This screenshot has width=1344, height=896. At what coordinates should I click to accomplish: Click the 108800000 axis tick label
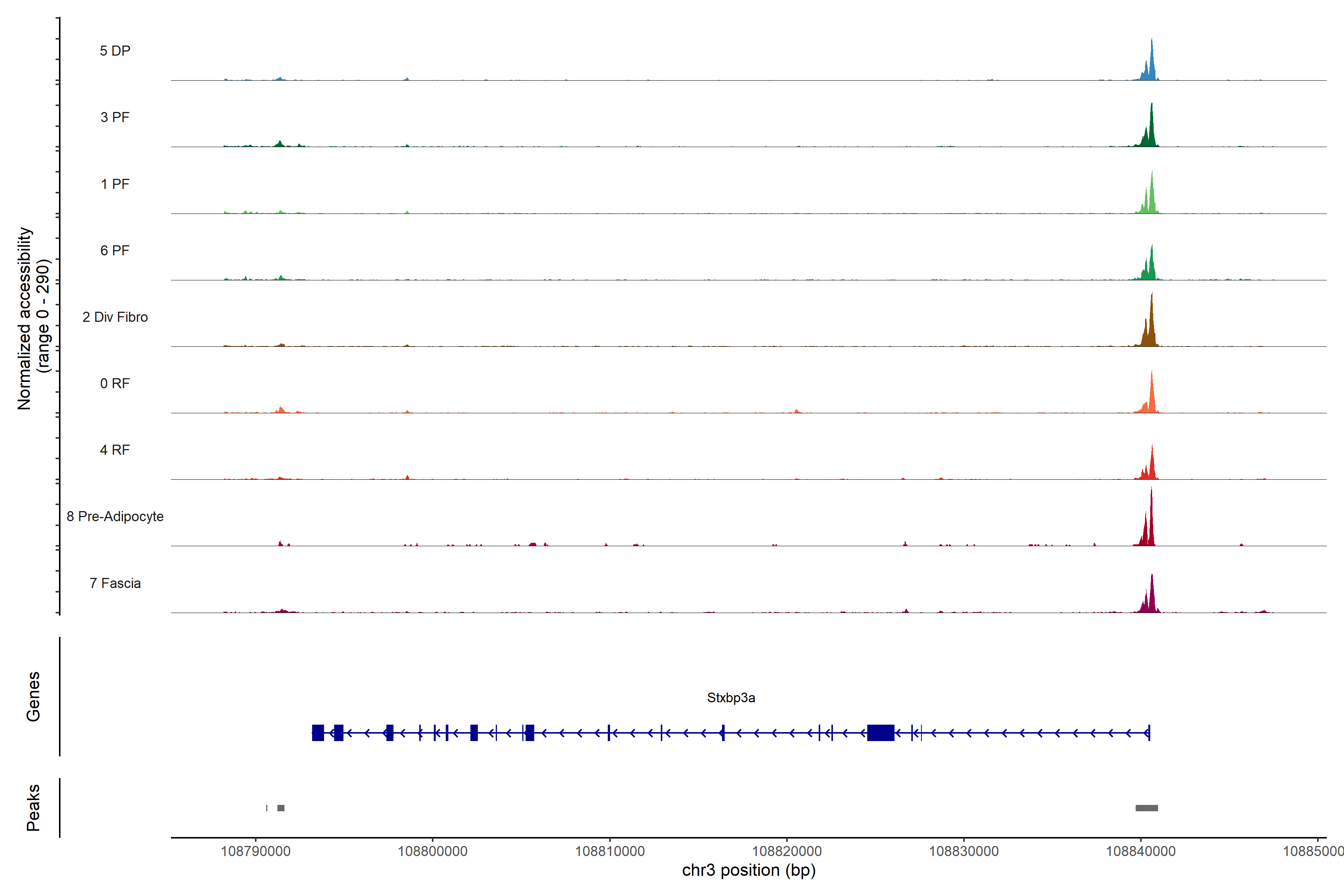pos(433,852)
